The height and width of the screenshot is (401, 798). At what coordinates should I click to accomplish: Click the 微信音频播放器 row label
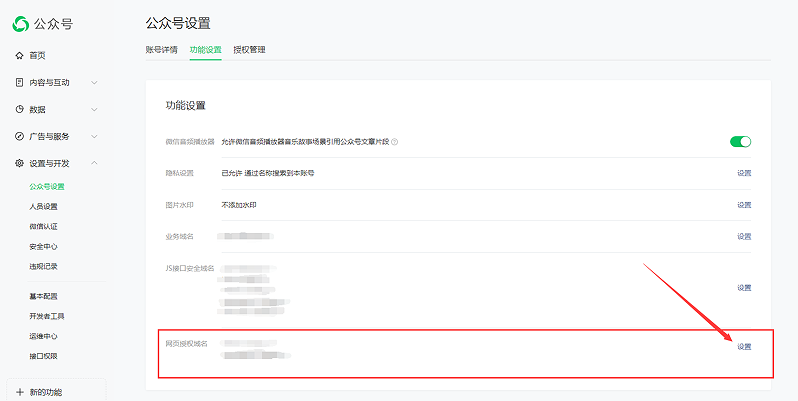click(x=190, y=142)
